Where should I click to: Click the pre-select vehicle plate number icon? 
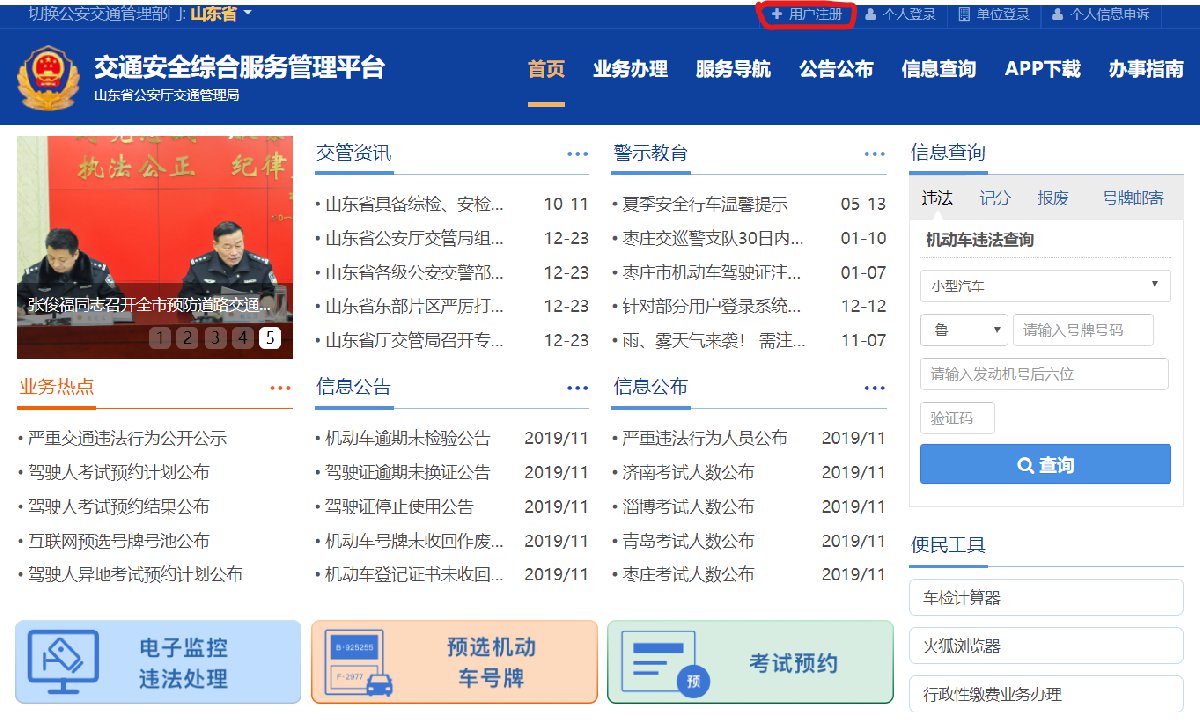[353, 662]
